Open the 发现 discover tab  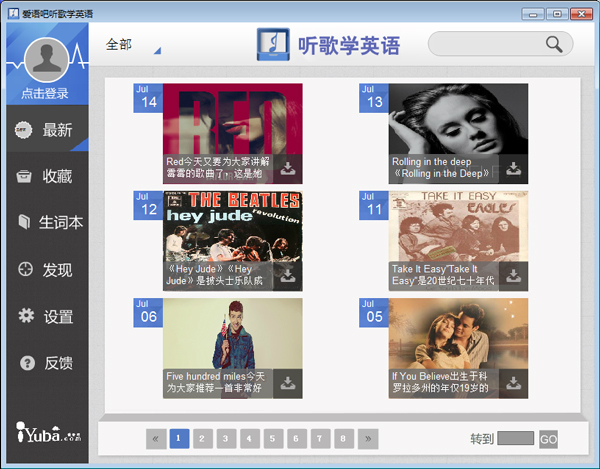click(47, 270)
